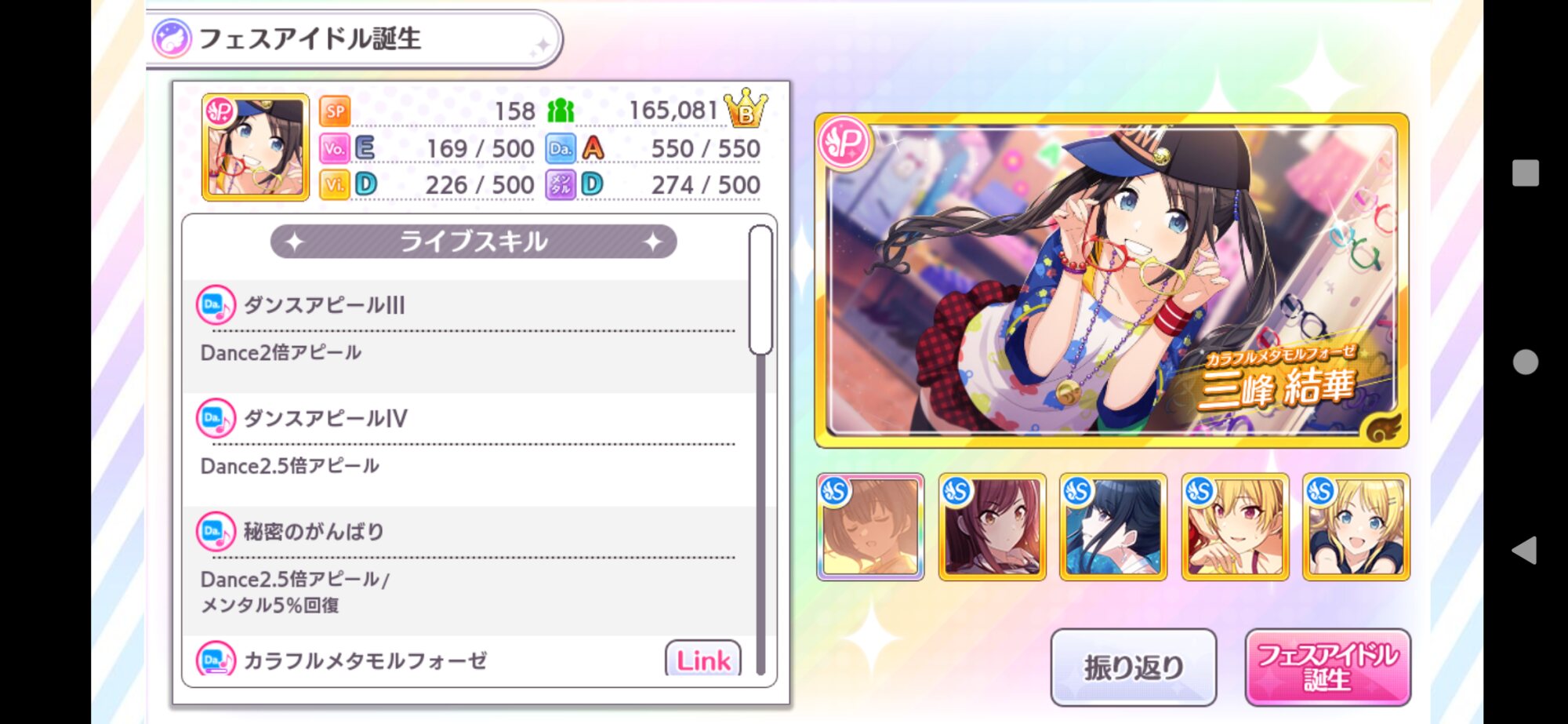This screenshot has width=1568, height=724.
Task: Click the live skill list scrollbar
Action: click(760, 450)
